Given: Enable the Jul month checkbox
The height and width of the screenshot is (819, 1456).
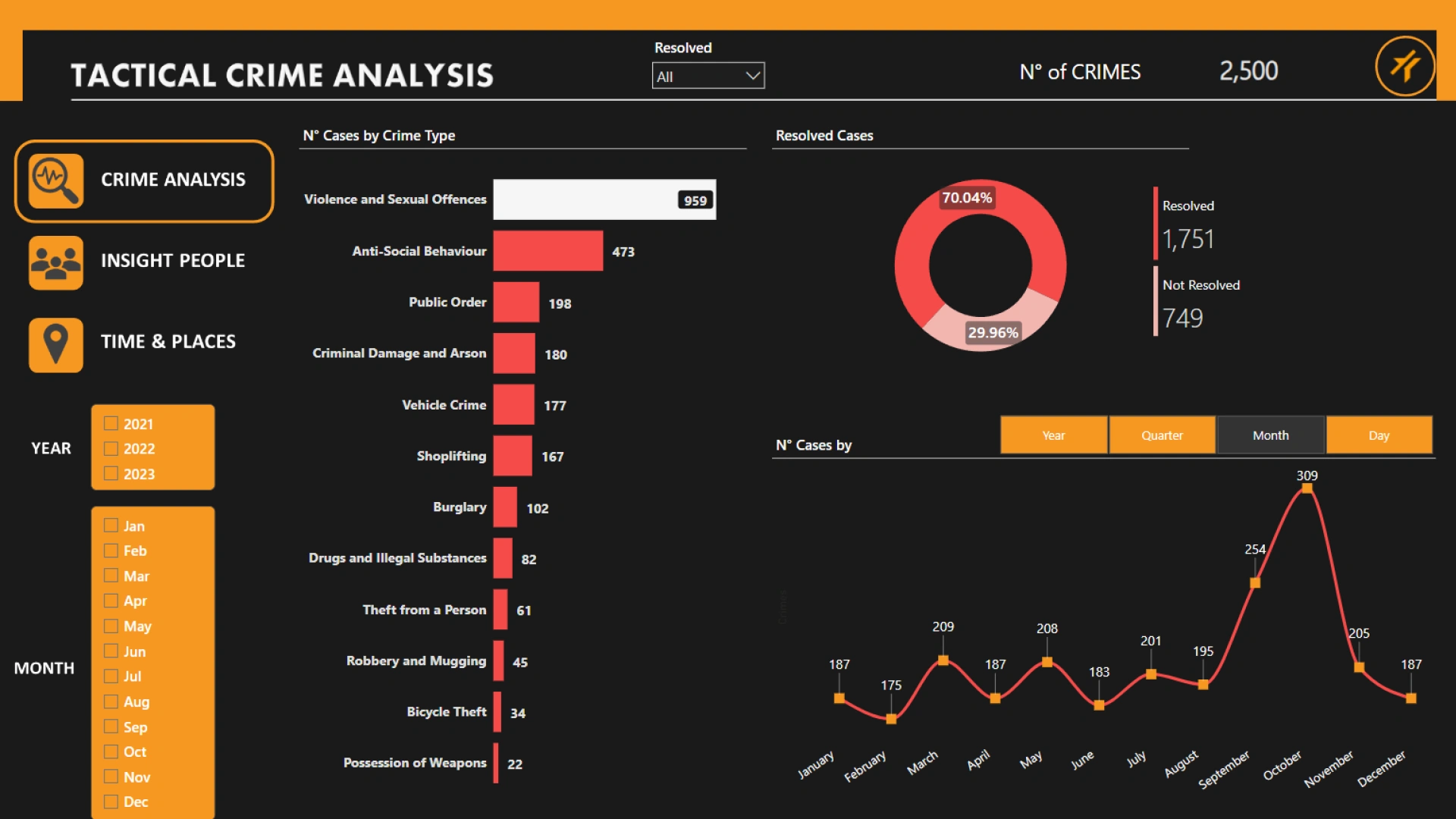Looking at the screenshot, I should tap(111, 676).
